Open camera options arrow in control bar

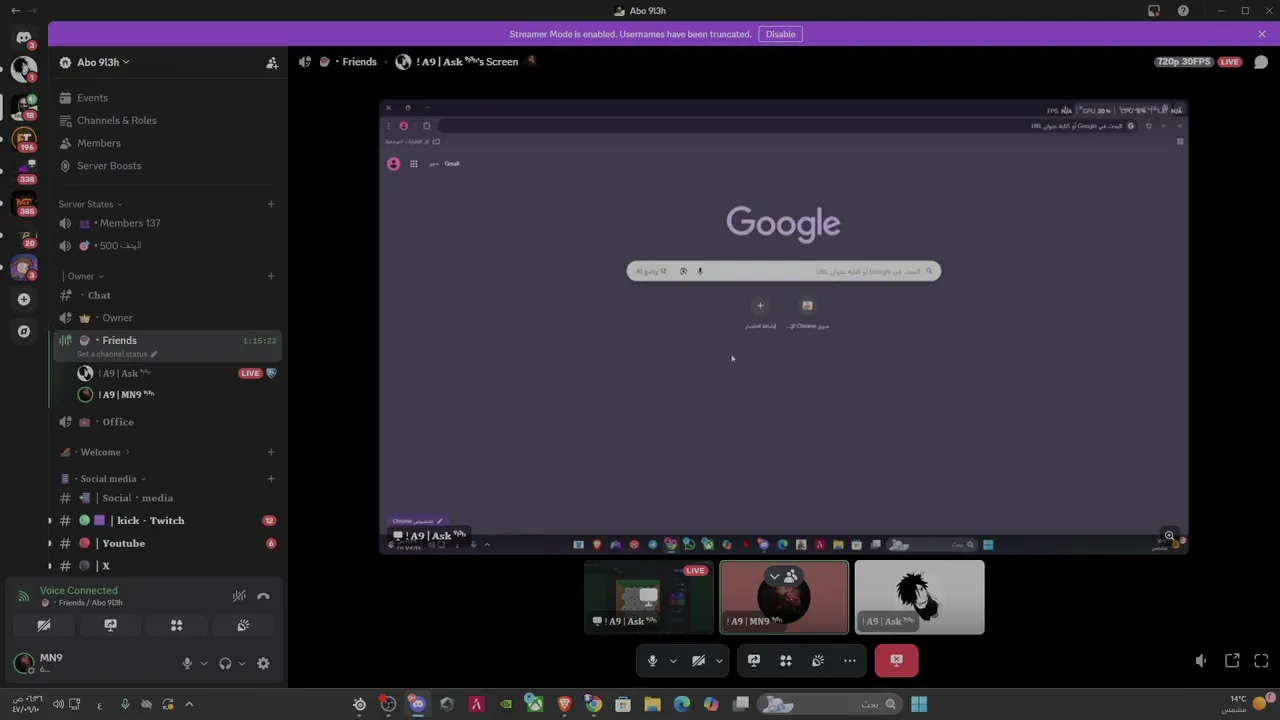(719, 660)
